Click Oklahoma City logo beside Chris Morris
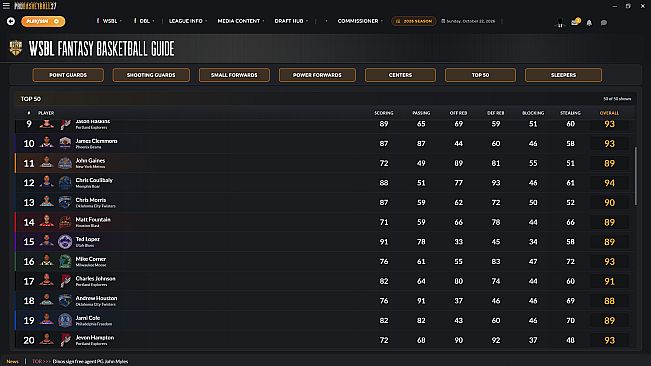Image resolution: width=651 pixels, height=366 pixels. point(65,202)
